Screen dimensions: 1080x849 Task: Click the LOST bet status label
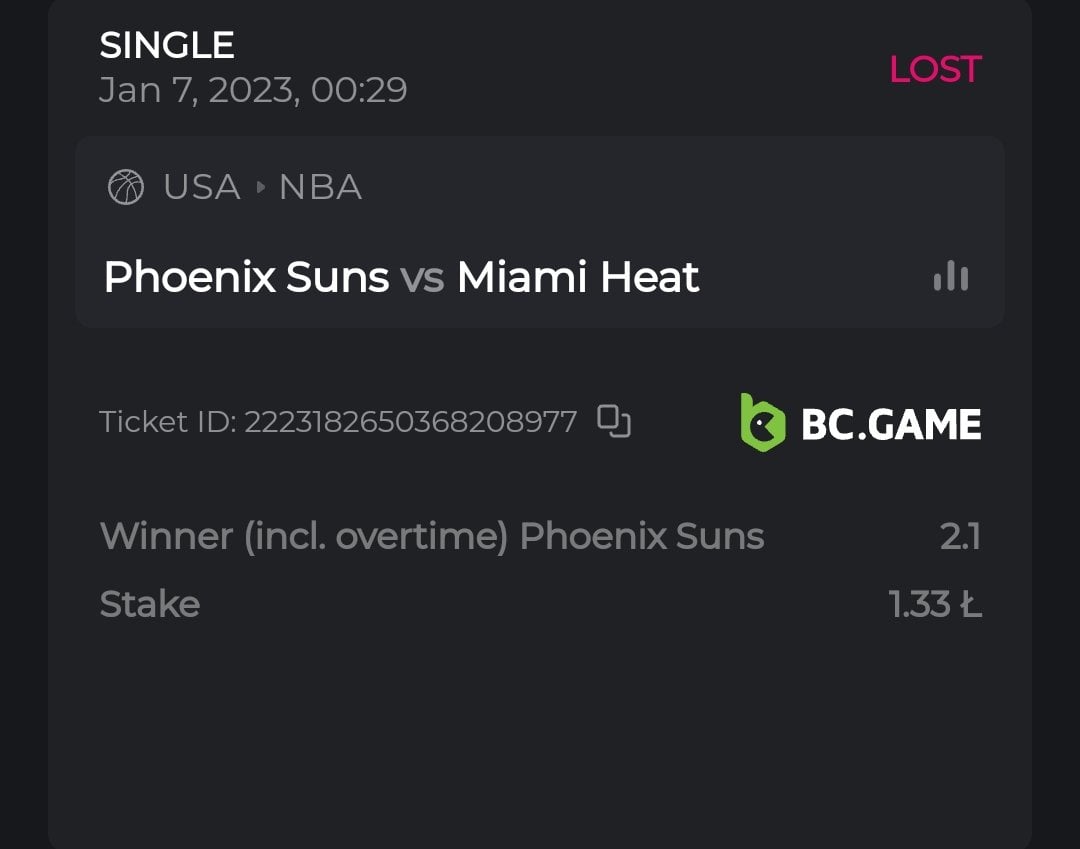click(935, 69)
